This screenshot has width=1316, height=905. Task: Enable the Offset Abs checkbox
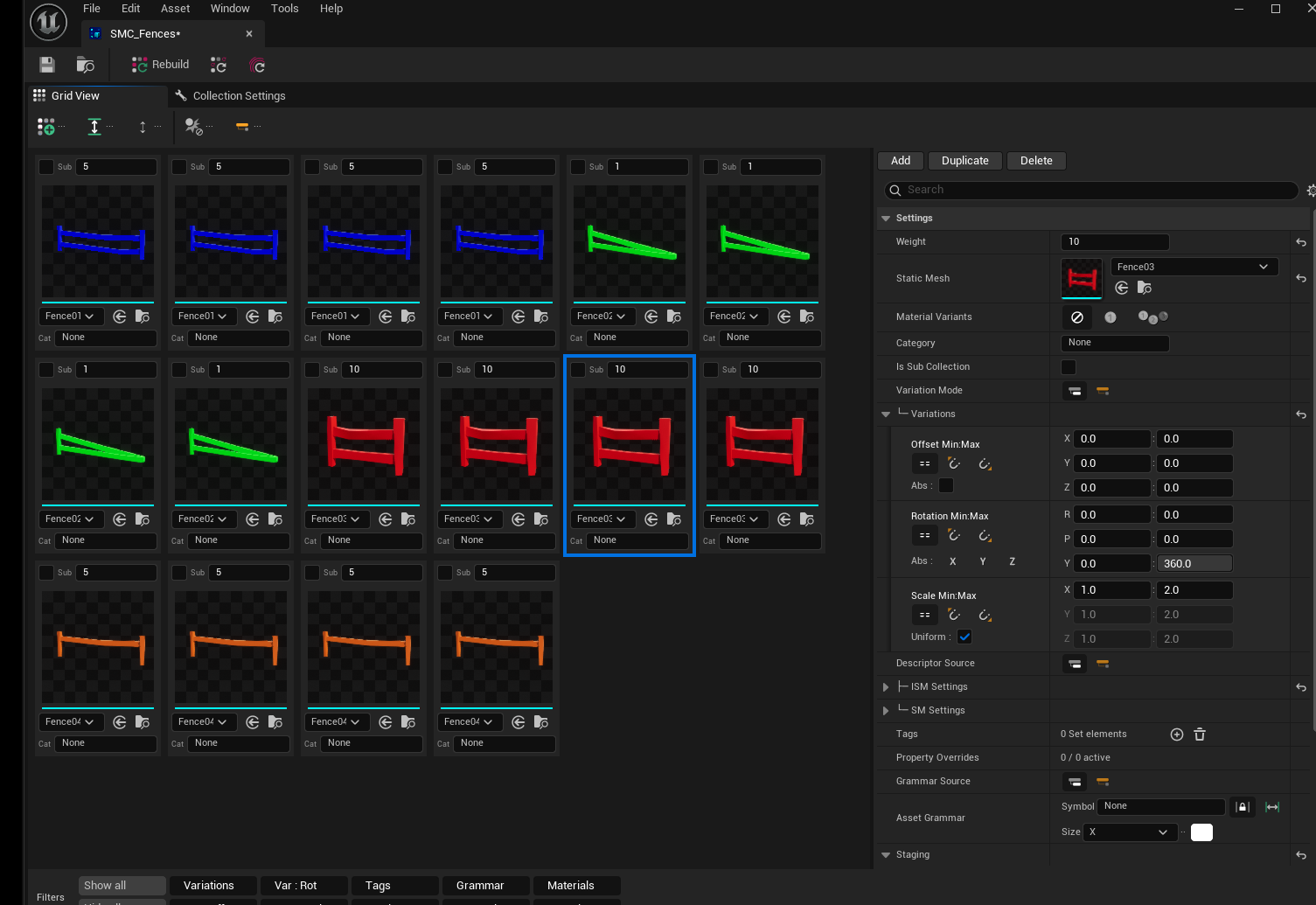946,485
